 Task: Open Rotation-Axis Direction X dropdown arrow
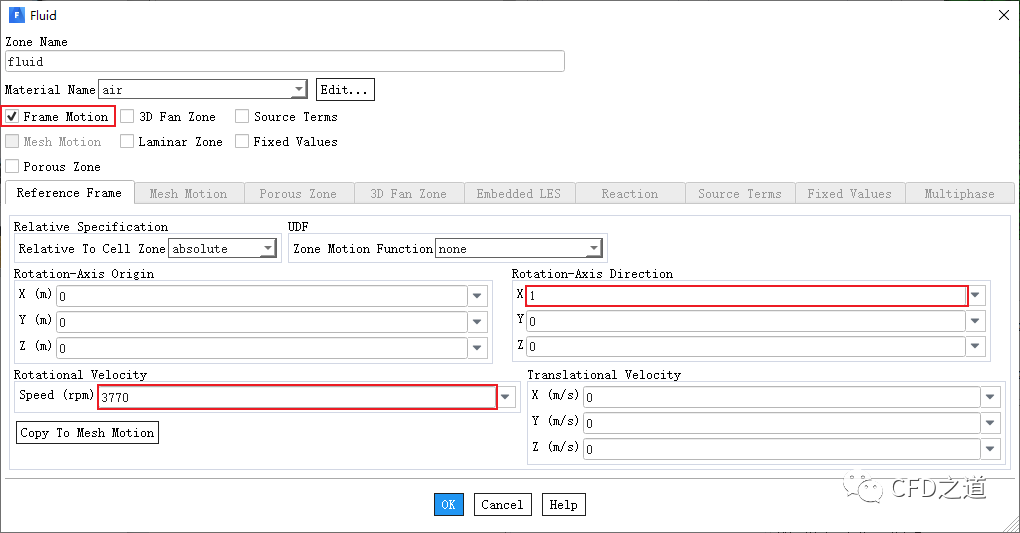(x=977, y=296)
